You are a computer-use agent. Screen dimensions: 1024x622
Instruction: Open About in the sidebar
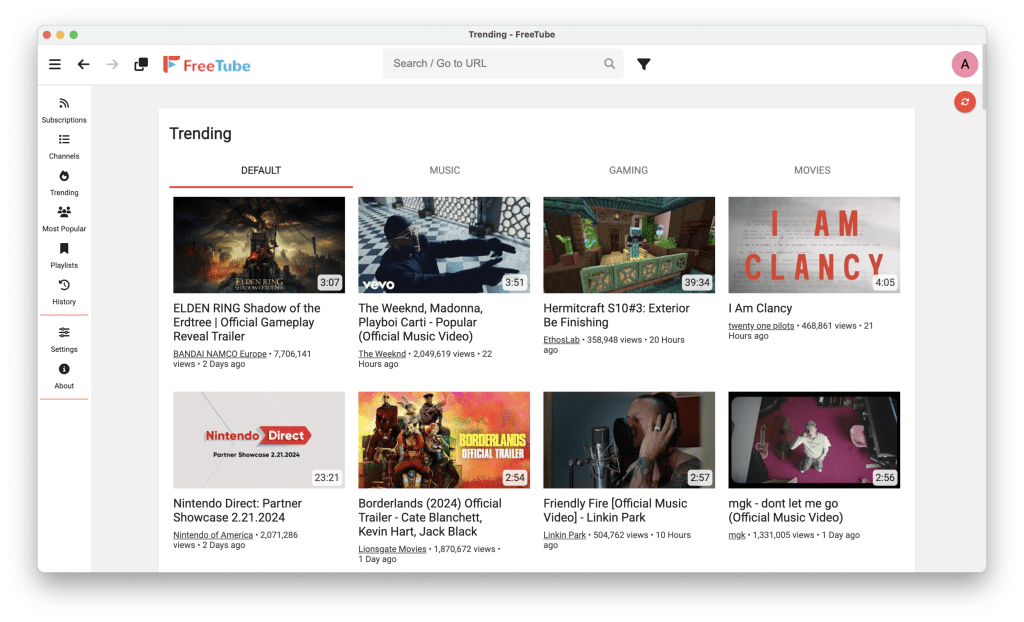64,377
